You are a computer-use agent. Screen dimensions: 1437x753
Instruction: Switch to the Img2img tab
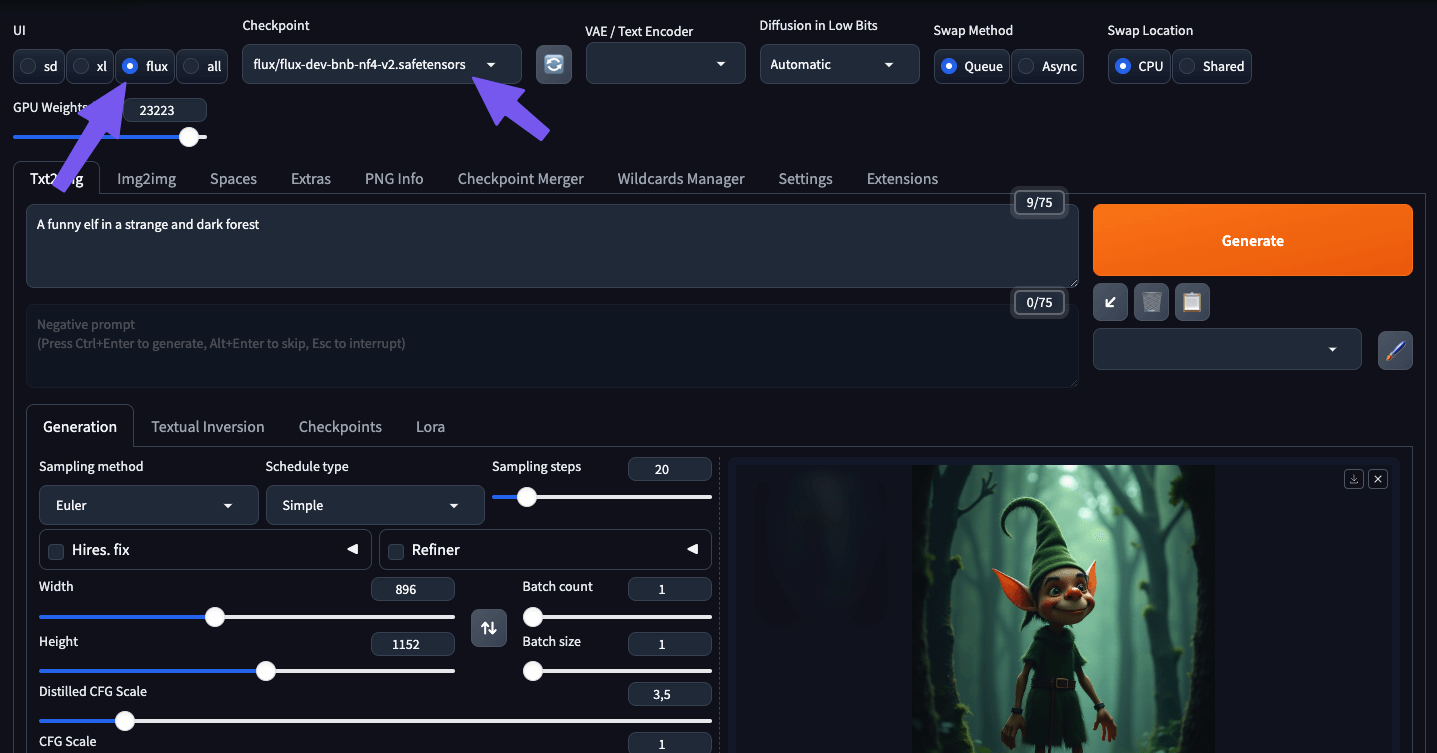[146, 178]
